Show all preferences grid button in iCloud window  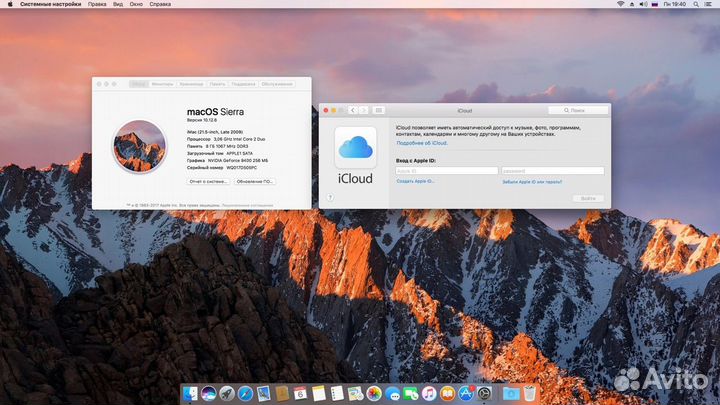pyautogui.click(x=379, y=110)
